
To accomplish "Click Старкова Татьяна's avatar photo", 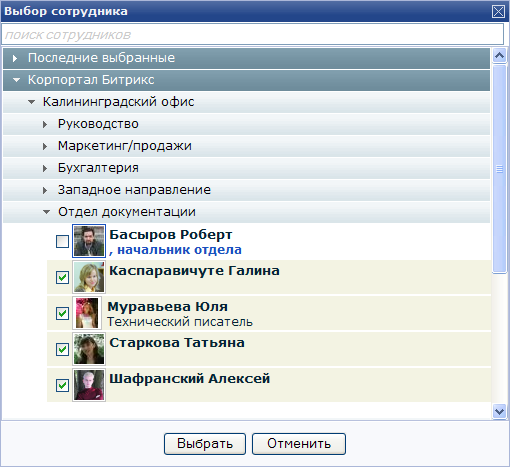I will [89, 349].
